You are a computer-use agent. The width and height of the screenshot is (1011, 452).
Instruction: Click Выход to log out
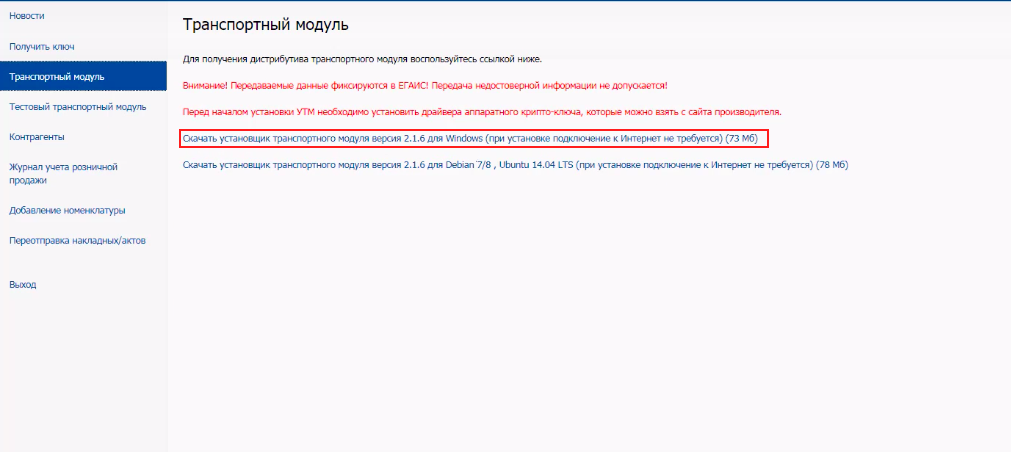[x=23, y=284]
